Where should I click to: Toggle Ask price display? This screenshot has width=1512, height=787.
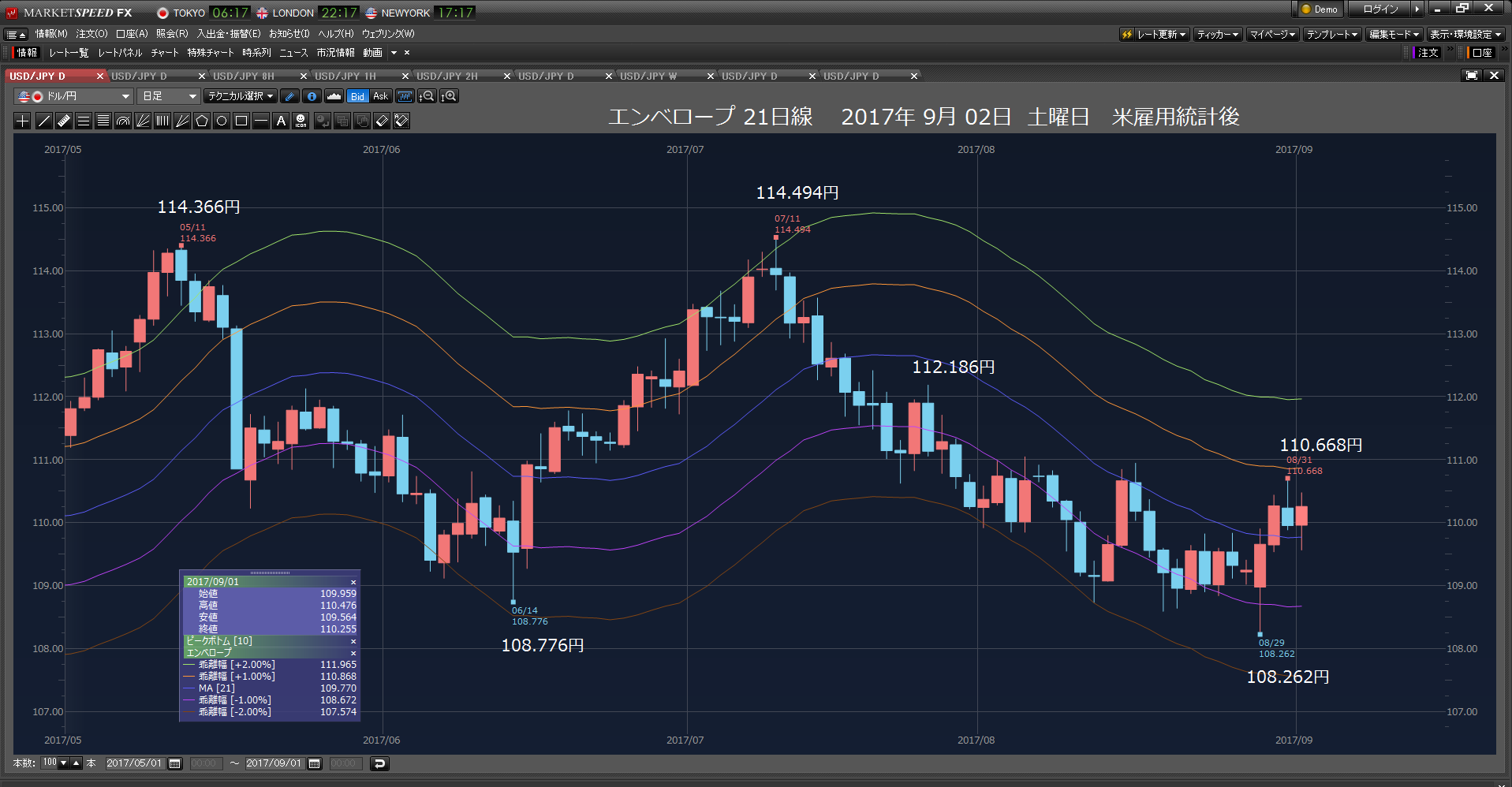380,96
